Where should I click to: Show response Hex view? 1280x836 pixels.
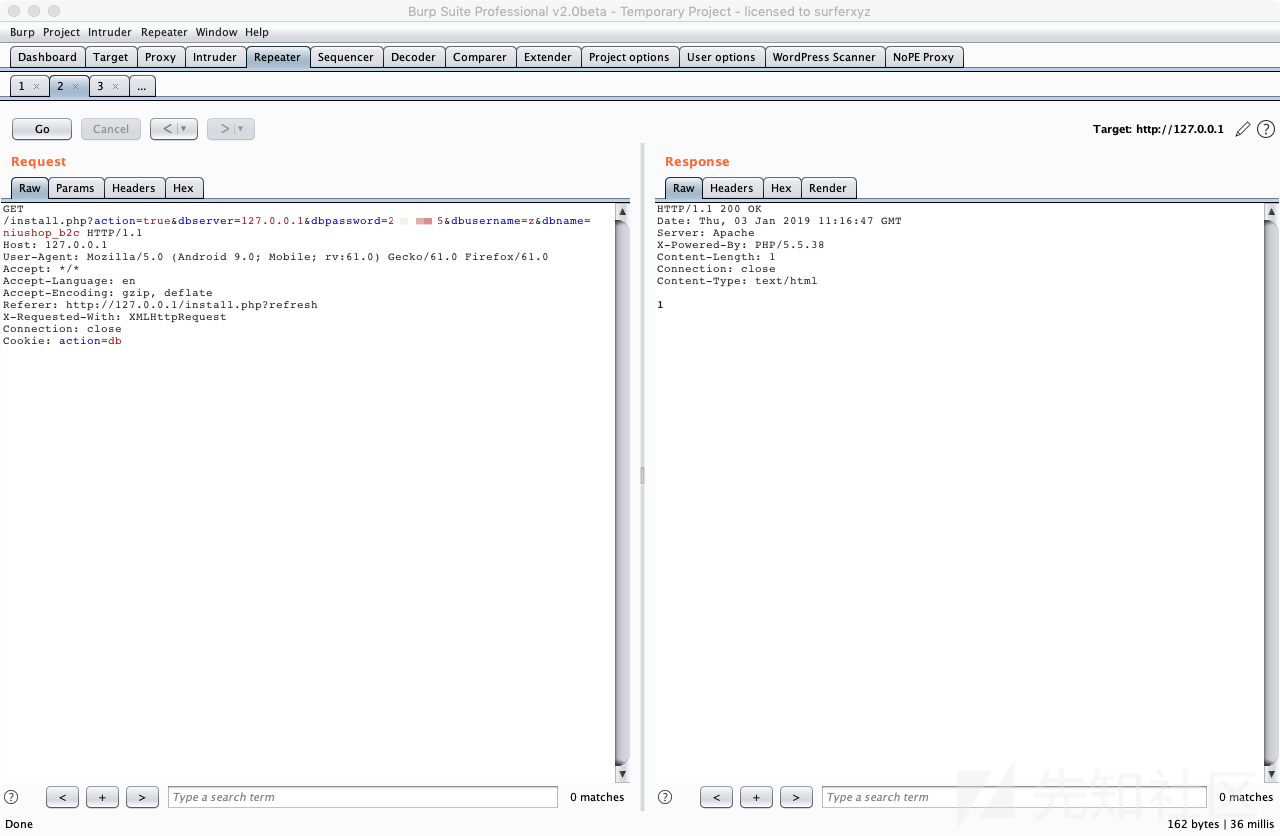tap(781, 188)
